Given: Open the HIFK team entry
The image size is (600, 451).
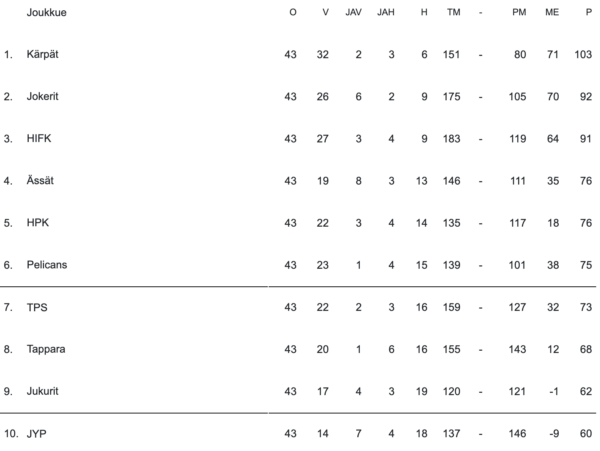Looking at the screenshot, I should point(38,139).
